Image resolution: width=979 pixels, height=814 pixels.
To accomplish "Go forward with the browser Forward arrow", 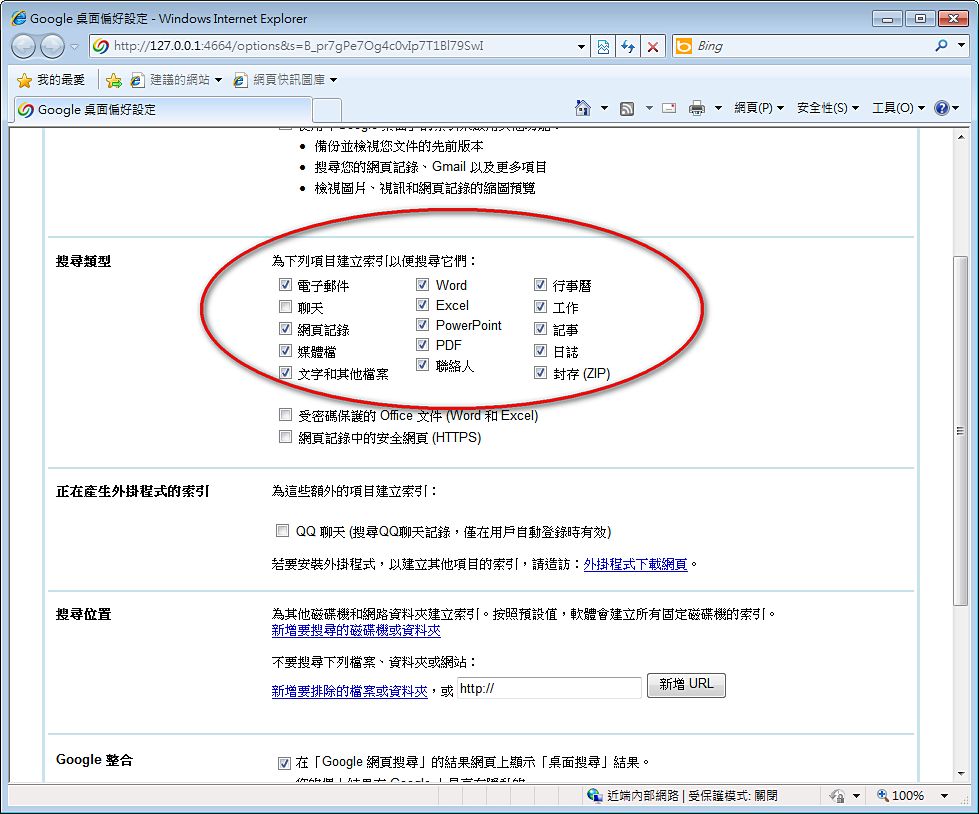I will point(52,47).
